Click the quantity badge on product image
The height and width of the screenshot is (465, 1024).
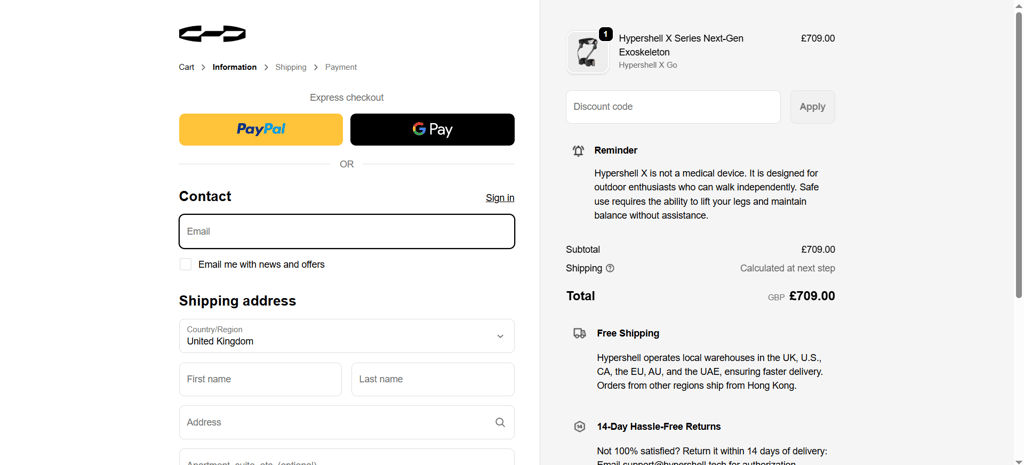point(605,34)
